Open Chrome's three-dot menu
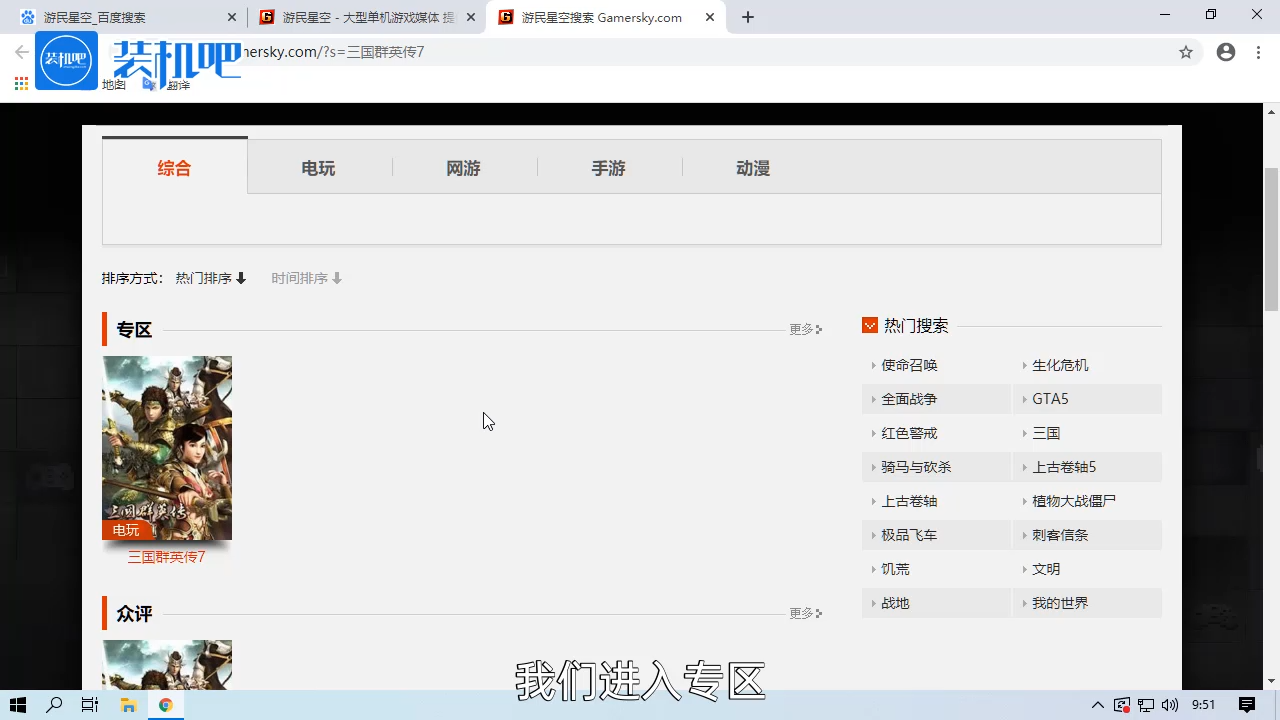Screen dimensions: 1280x720 pyautogui.click(x=1258, y=52)
